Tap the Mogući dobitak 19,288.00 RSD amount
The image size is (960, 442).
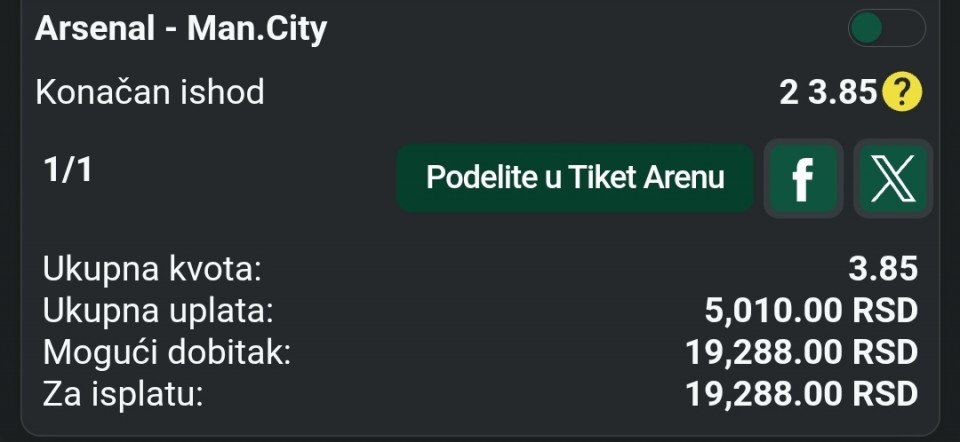click(x=801, y=352)
